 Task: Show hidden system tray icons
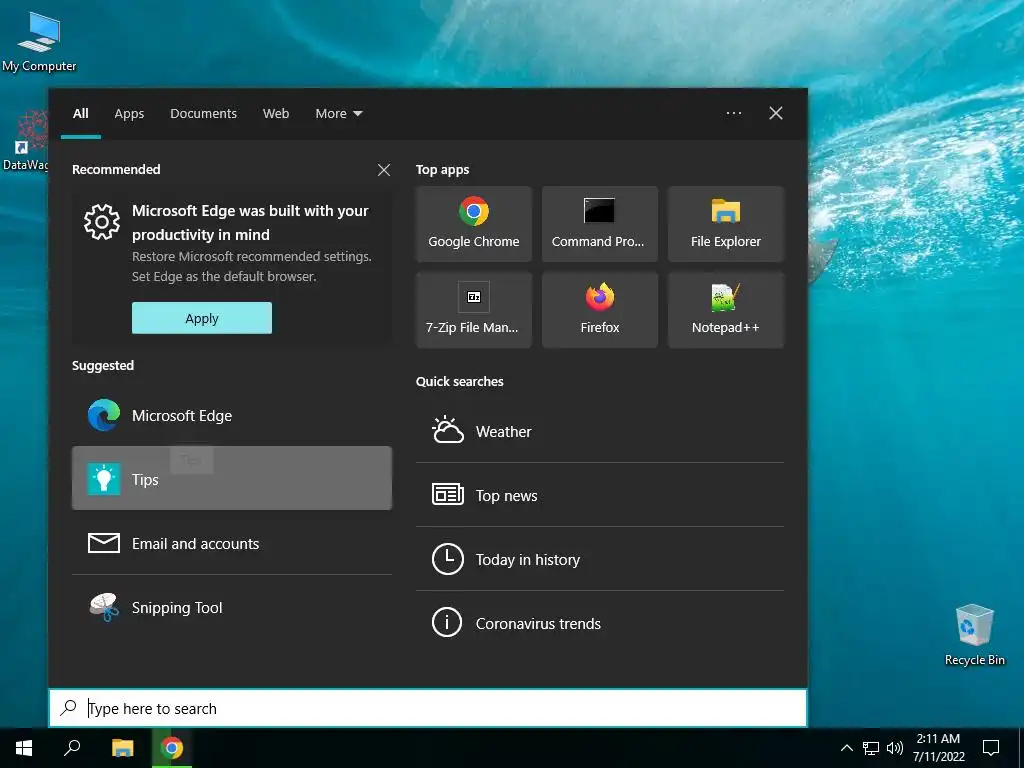pos(846,748)
